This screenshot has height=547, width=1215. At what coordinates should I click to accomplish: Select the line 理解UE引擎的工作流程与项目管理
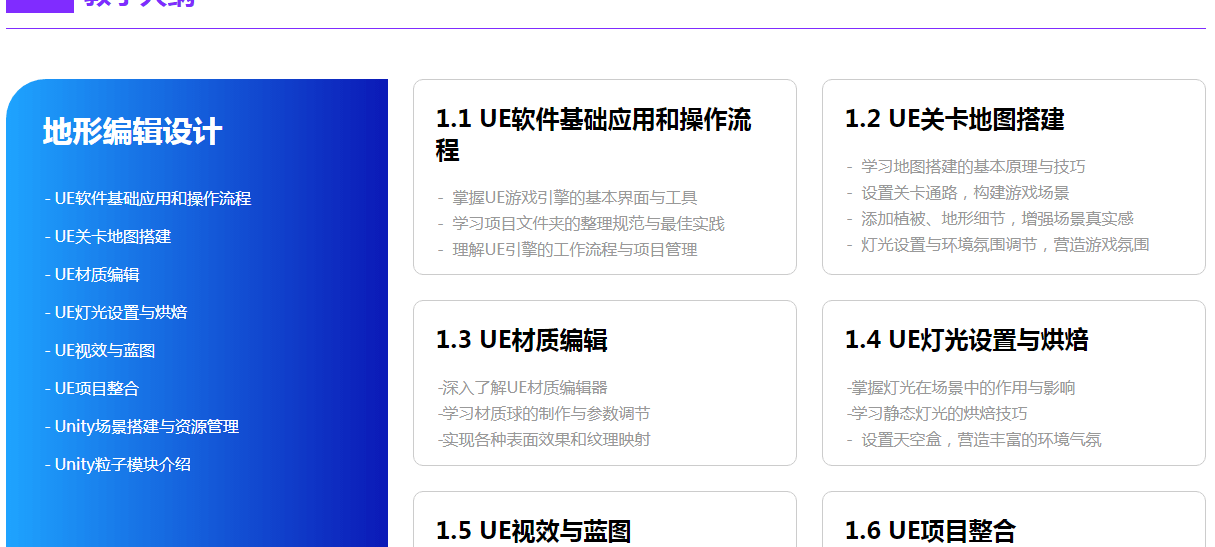567,250
